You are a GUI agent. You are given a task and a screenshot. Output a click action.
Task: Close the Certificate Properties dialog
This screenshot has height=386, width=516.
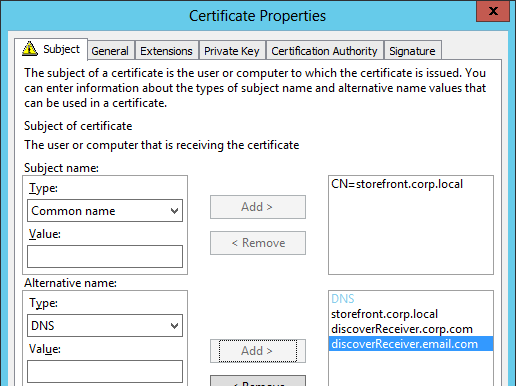tap(493, 11)
